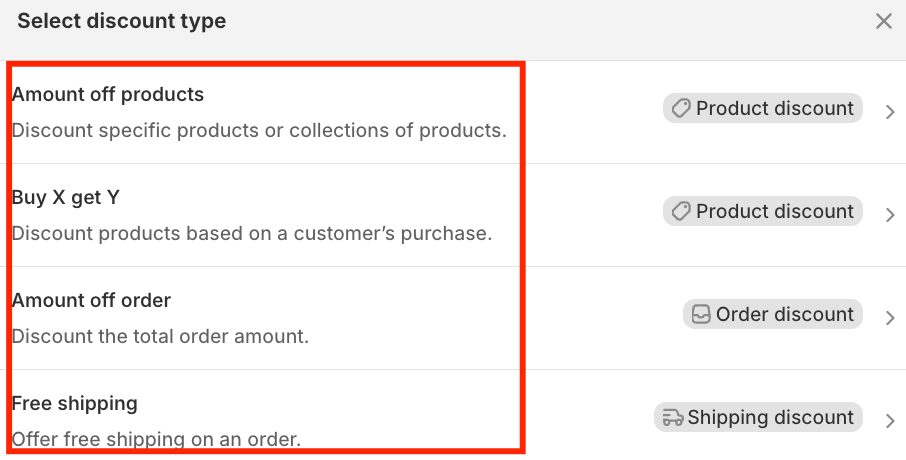Expand chevron arrow for Free shipping
The width and height of the screenshot is (906, 460).
coord(890,421)
